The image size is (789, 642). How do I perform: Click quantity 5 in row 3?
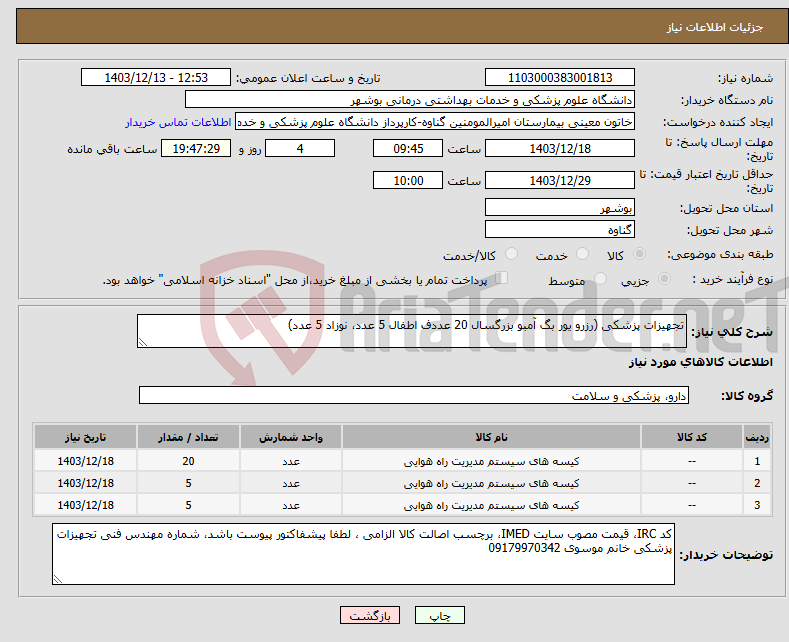coord(188,505)
